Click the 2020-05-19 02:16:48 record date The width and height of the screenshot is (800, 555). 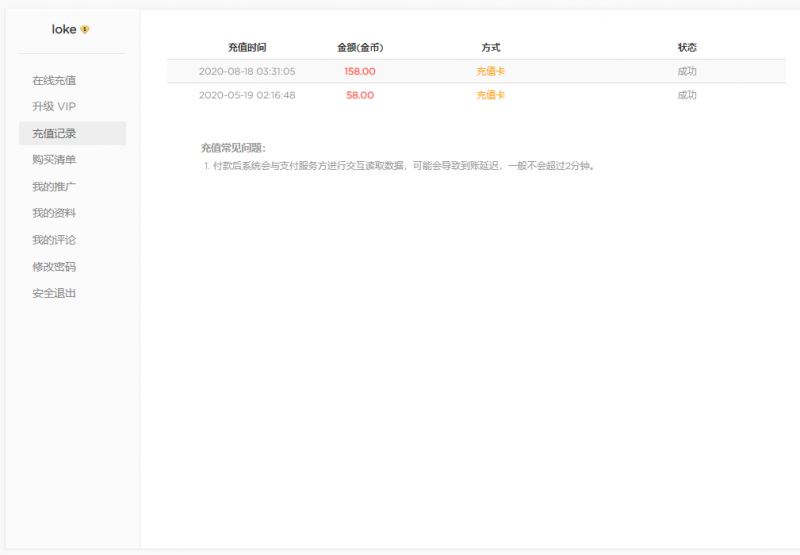coord(247,95)
